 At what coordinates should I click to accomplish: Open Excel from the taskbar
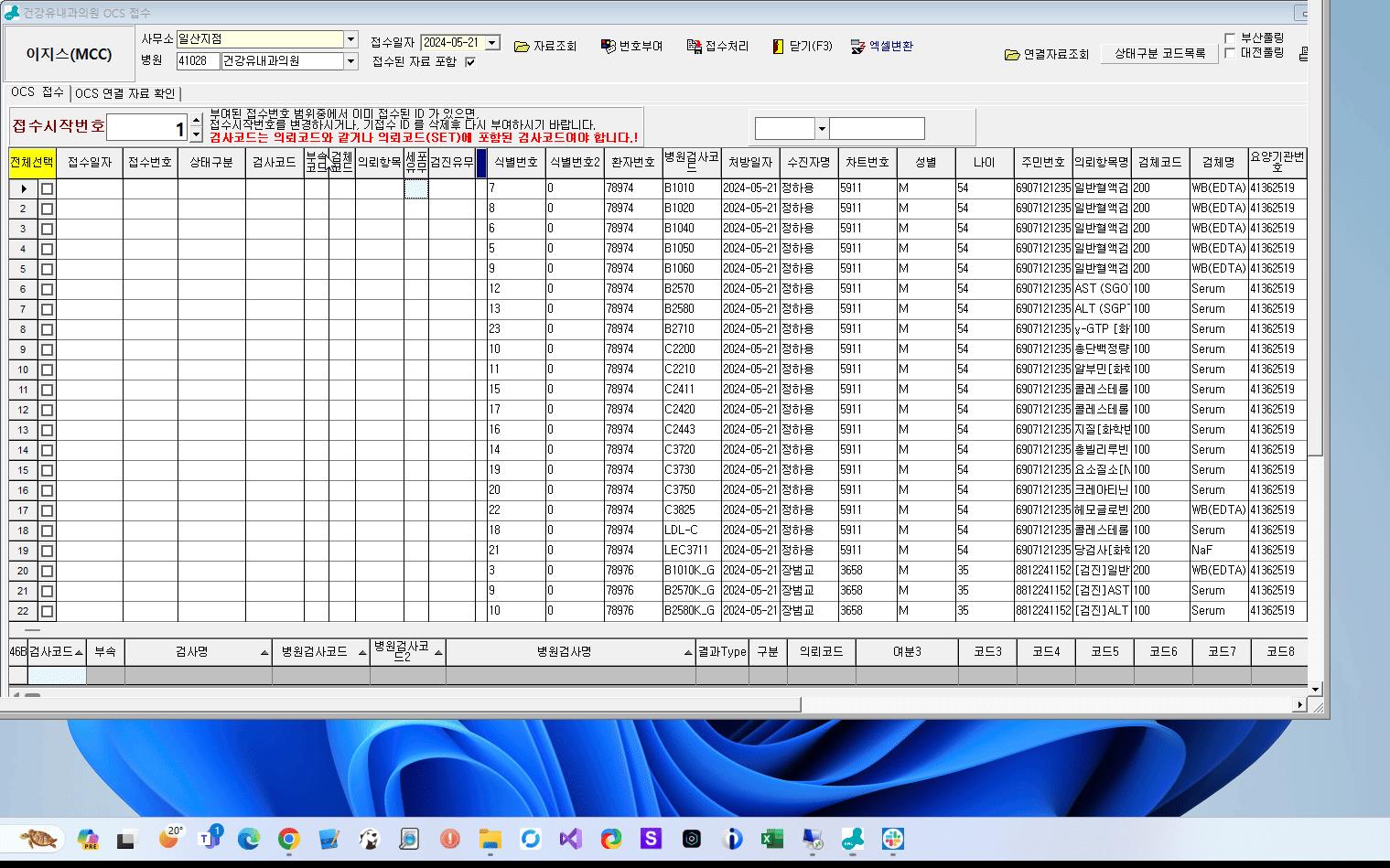[771, 839]
